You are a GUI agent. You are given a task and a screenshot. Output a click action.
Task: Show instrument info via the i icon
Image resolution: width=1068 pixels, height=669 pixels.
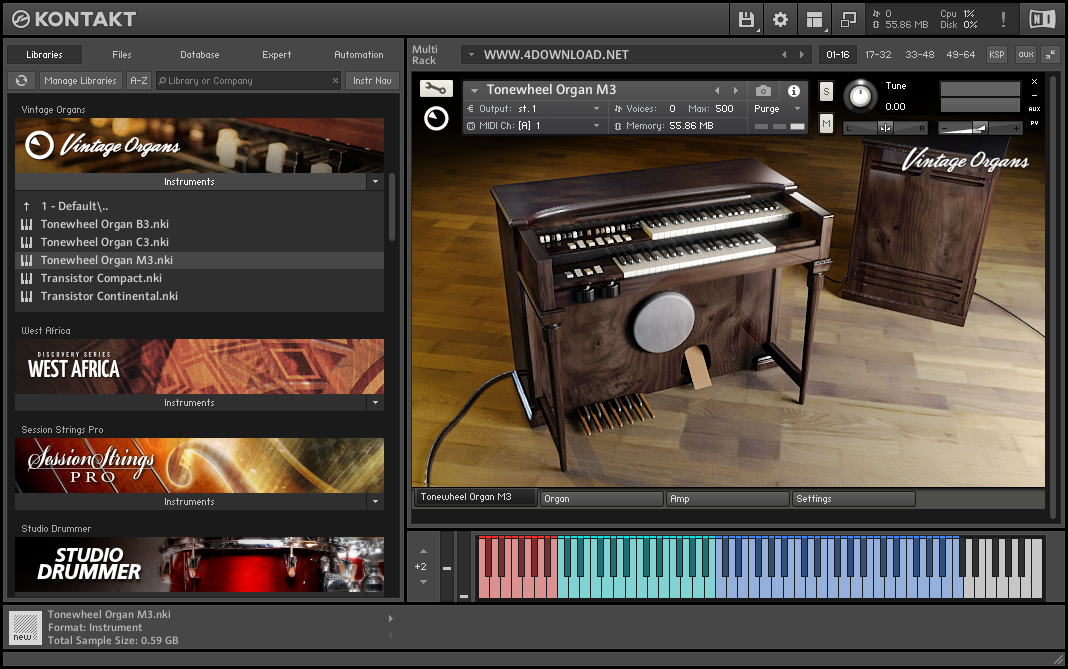[793, 90]
